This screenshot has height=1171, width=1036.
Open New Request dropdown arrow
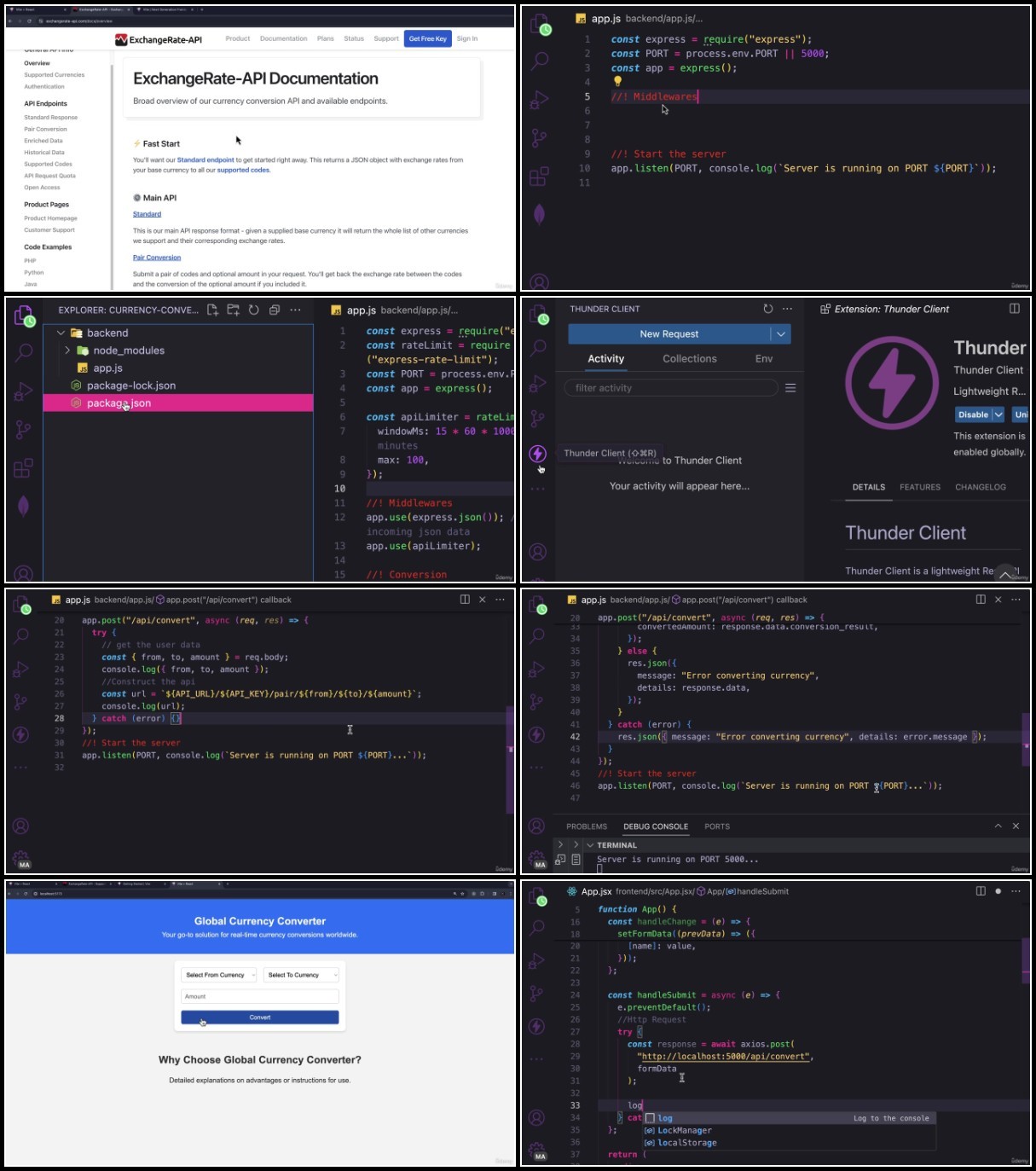780,334
